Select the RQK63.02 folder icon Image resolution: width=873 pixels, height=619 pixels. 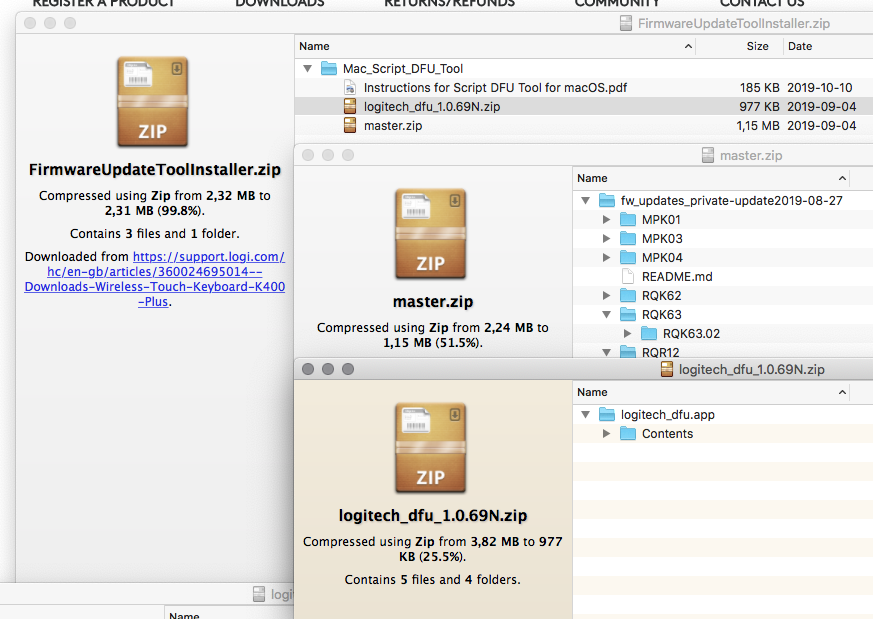point(649,333)
